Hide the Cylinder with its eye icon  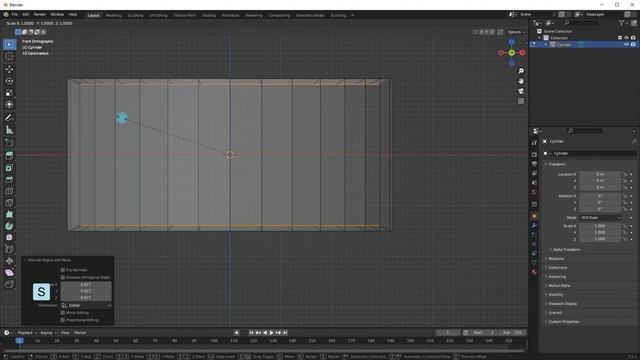(626, 44)
